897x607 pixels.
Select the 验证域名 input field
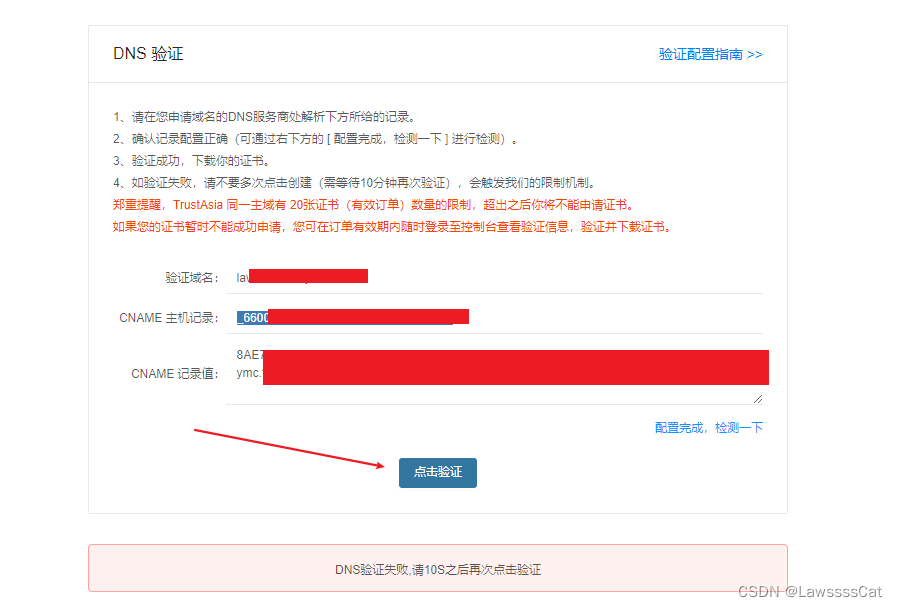pyautogui.click(x=494, y=277)
